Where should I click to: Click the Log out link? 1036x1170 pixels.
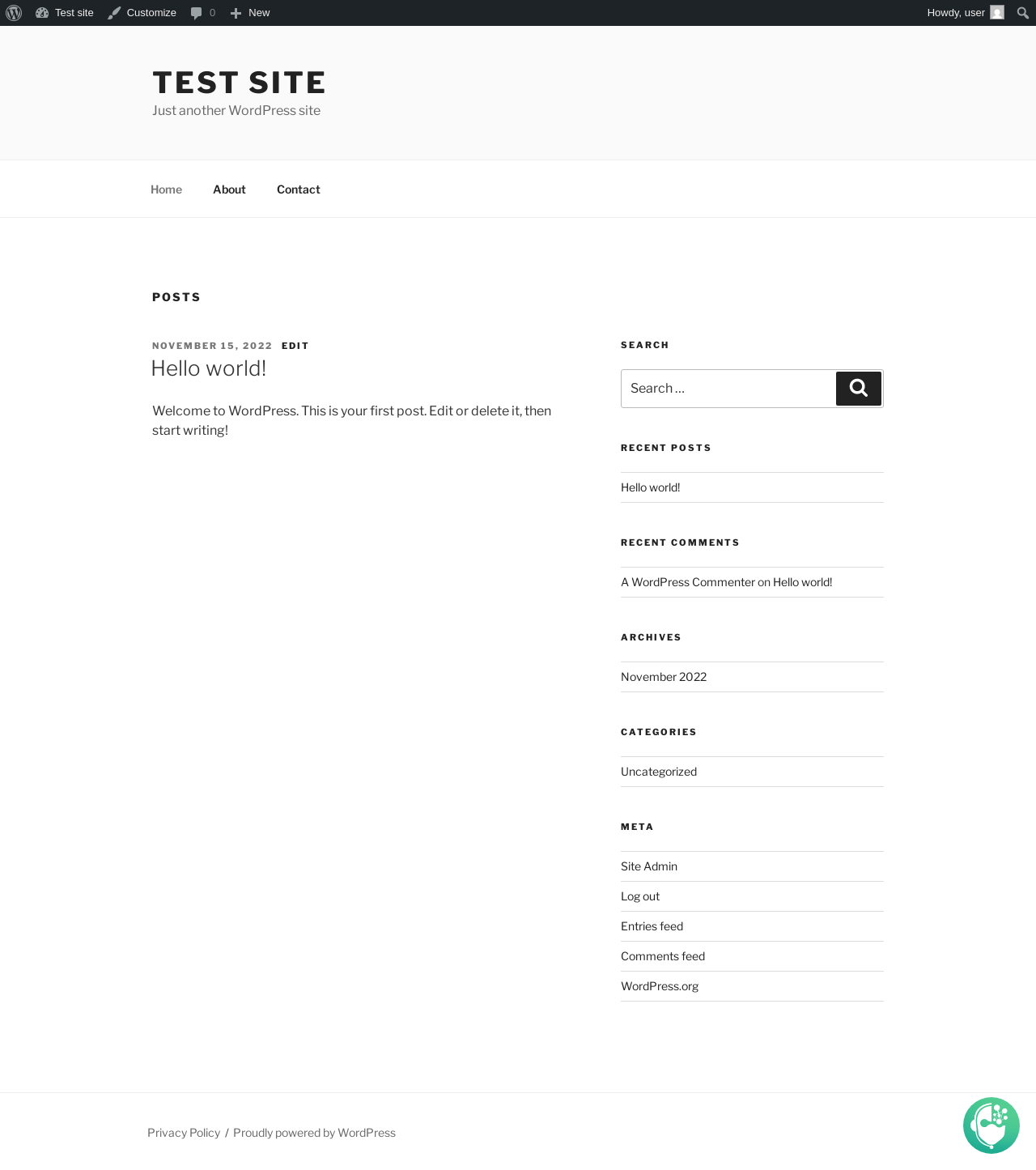[x=640, y=896]
